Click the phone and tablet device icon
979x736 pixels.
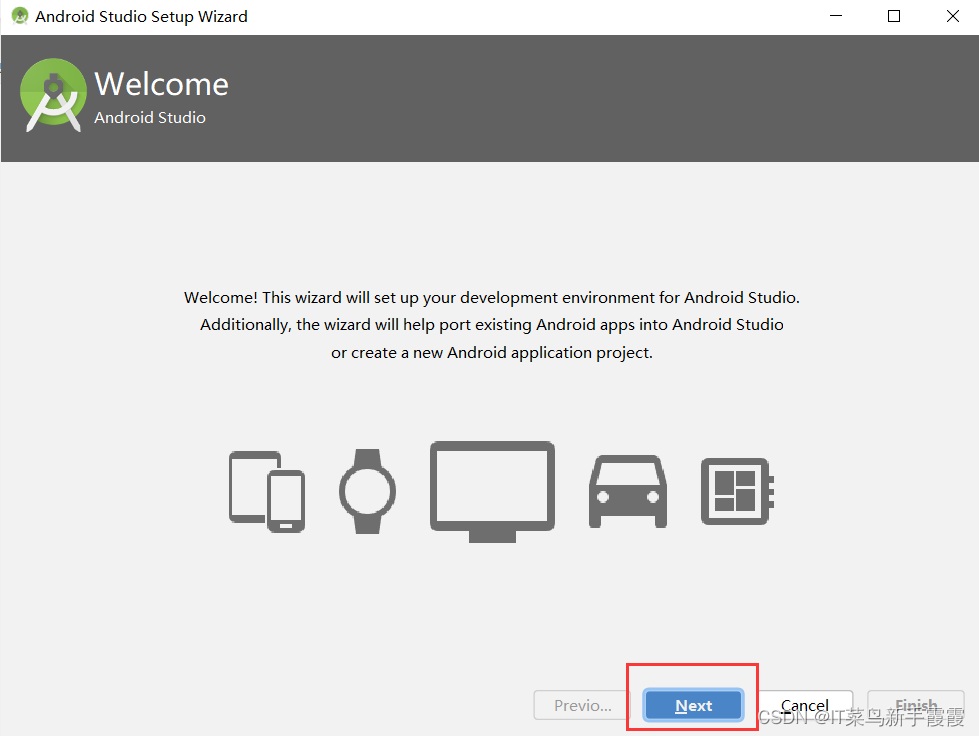(267, 491)
